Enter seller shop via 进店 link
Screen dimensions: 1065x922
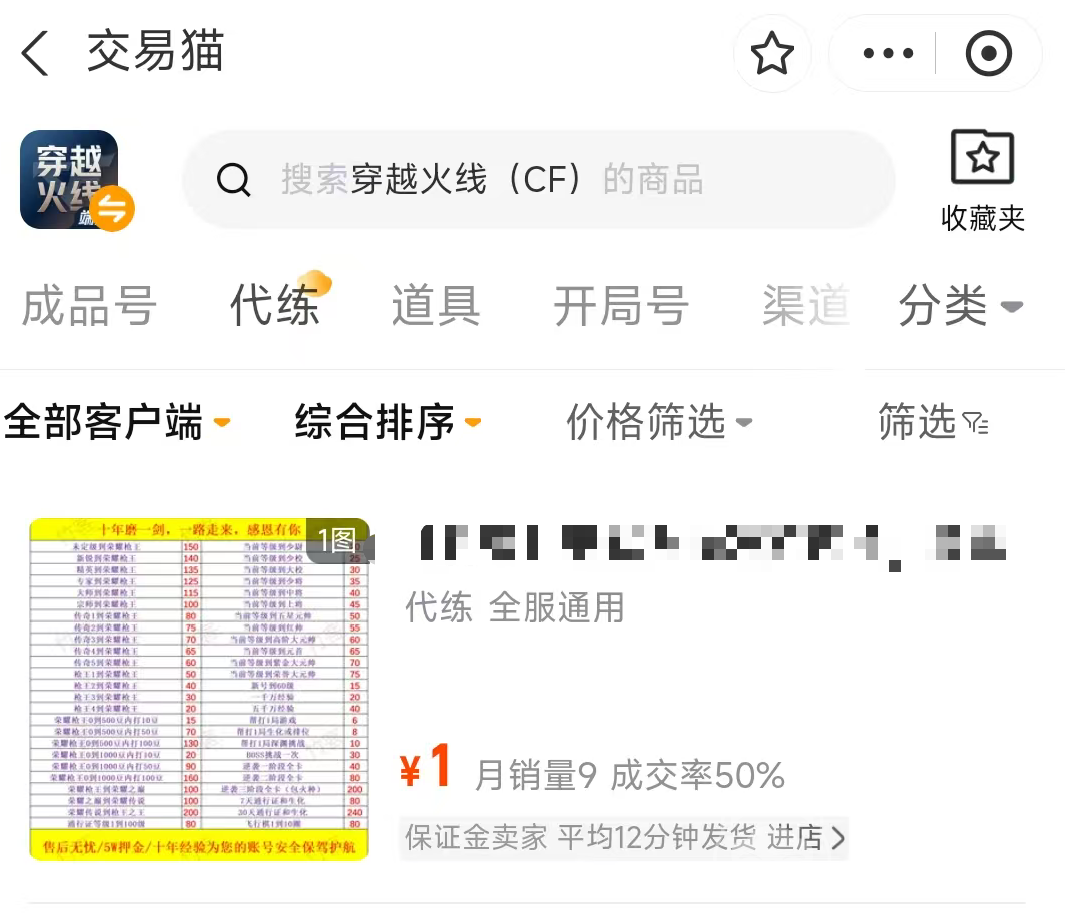coord(806,837)
